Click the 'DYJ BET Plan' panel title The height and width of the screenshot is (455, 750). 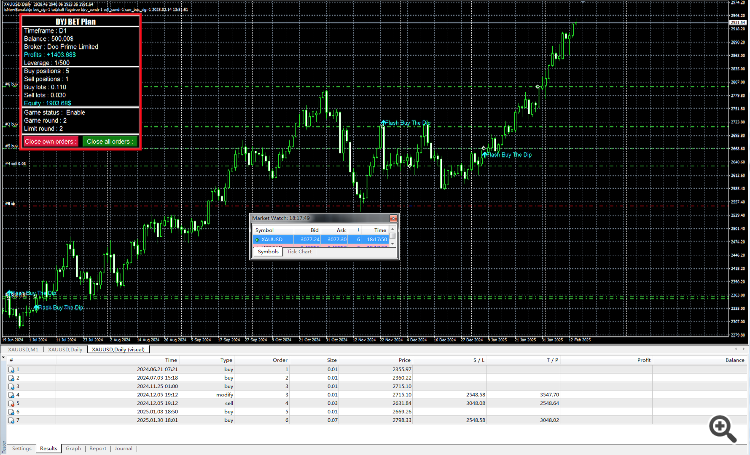[76, 22]
